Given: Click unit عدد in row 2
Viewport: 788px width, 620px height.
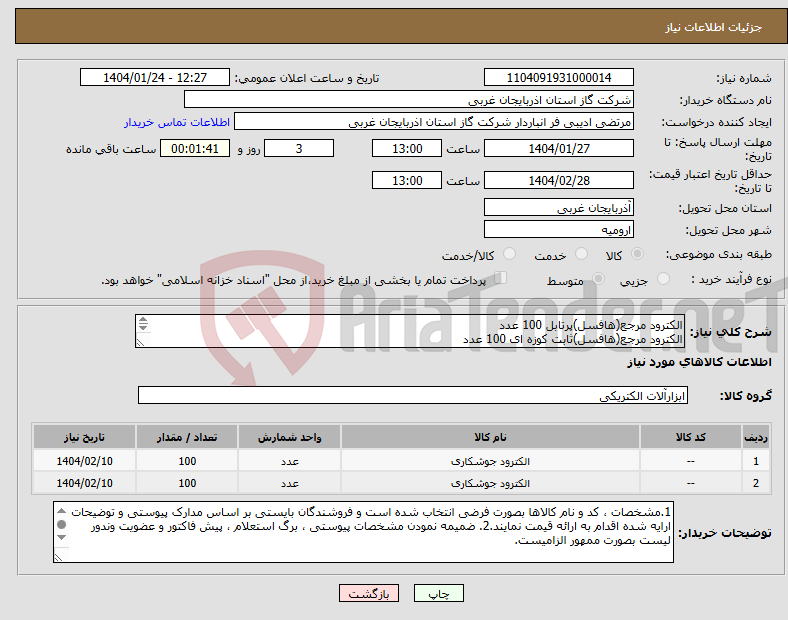Looking at the screenshot, I should 289,483.
